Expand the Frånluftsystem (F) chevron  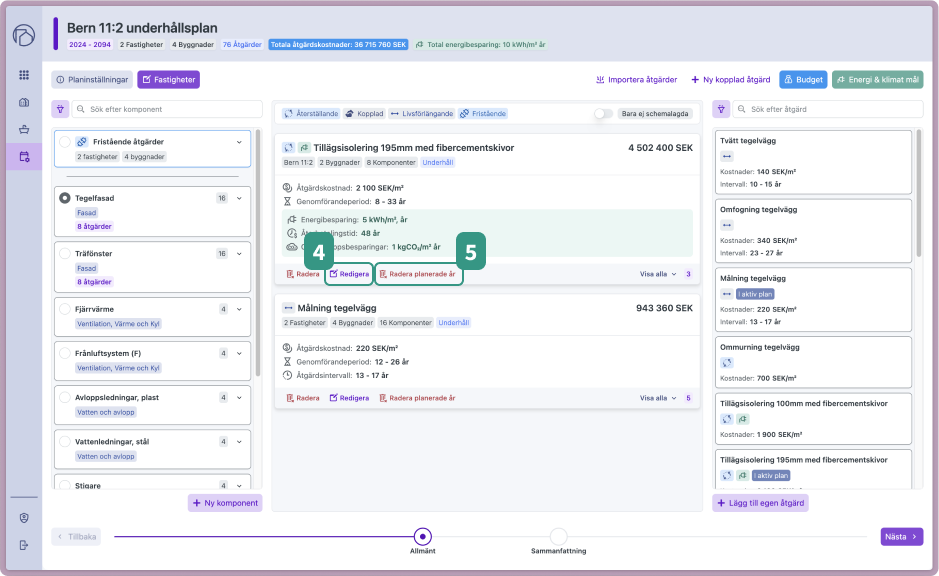point(239,354)
